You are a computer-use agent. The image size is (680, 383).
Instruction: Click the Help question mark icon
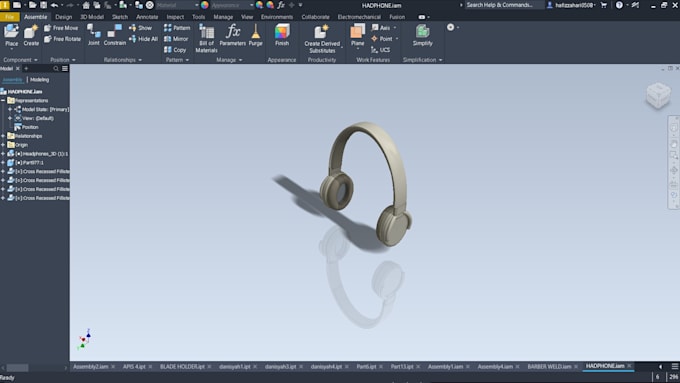[619, 5]
